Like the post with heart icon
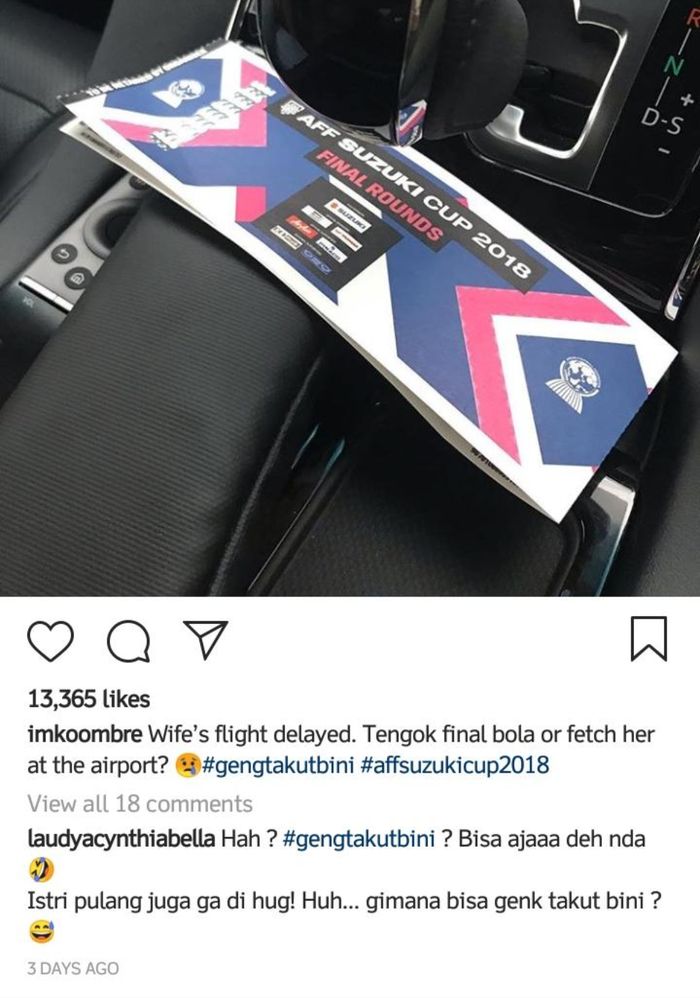The image size is (700, 998). click(x=51, y=641)
